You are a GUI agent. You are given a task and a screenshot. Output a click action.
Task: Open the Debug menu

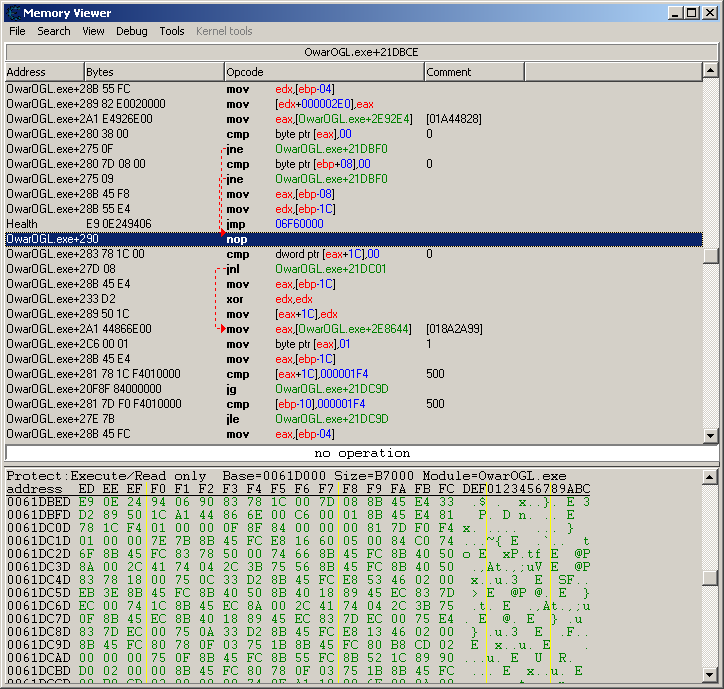point(131,31)
